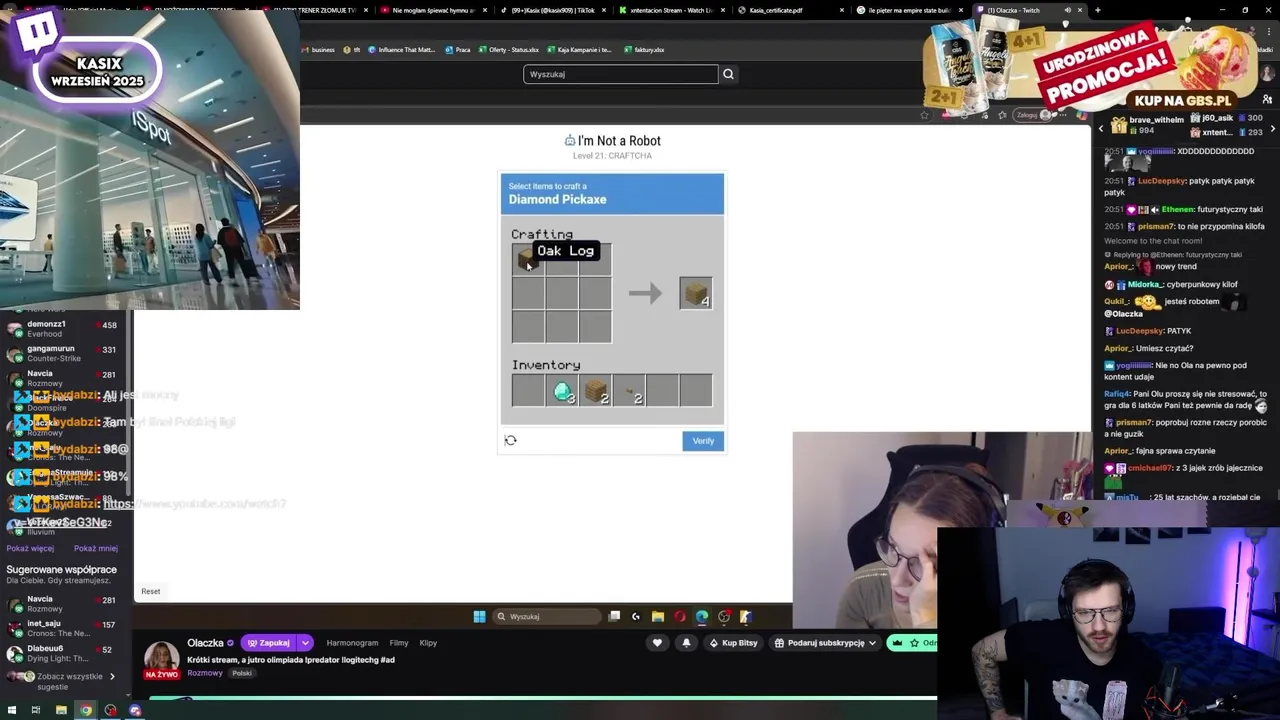This screenshot has height=720, width=1280.
Task: Pick the diamond item in the inventory
Action: point(562,391)
